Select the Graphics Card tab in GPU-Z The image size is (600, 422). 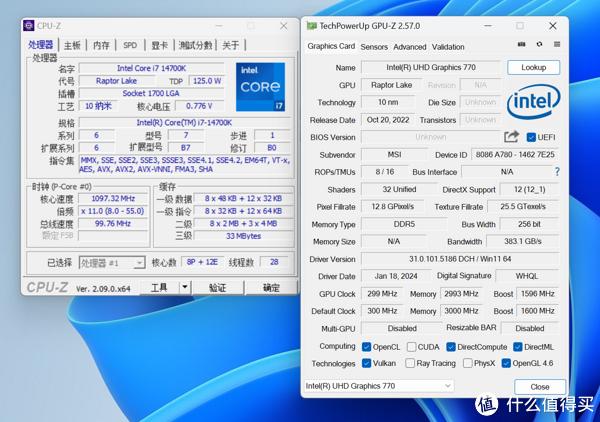pos(331,46)
